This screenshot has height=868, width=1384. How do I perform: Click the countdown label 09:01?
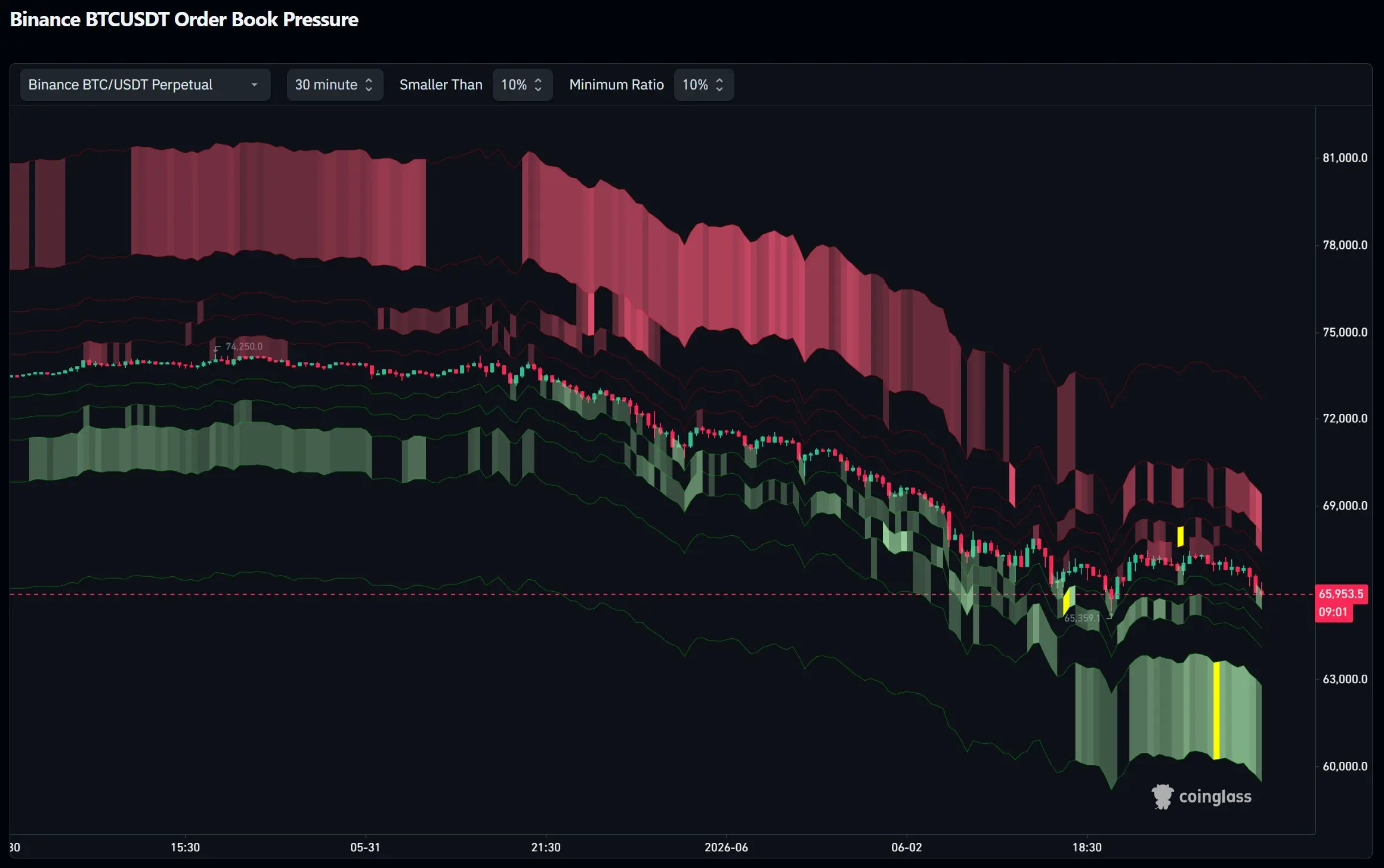[1333, 612]
